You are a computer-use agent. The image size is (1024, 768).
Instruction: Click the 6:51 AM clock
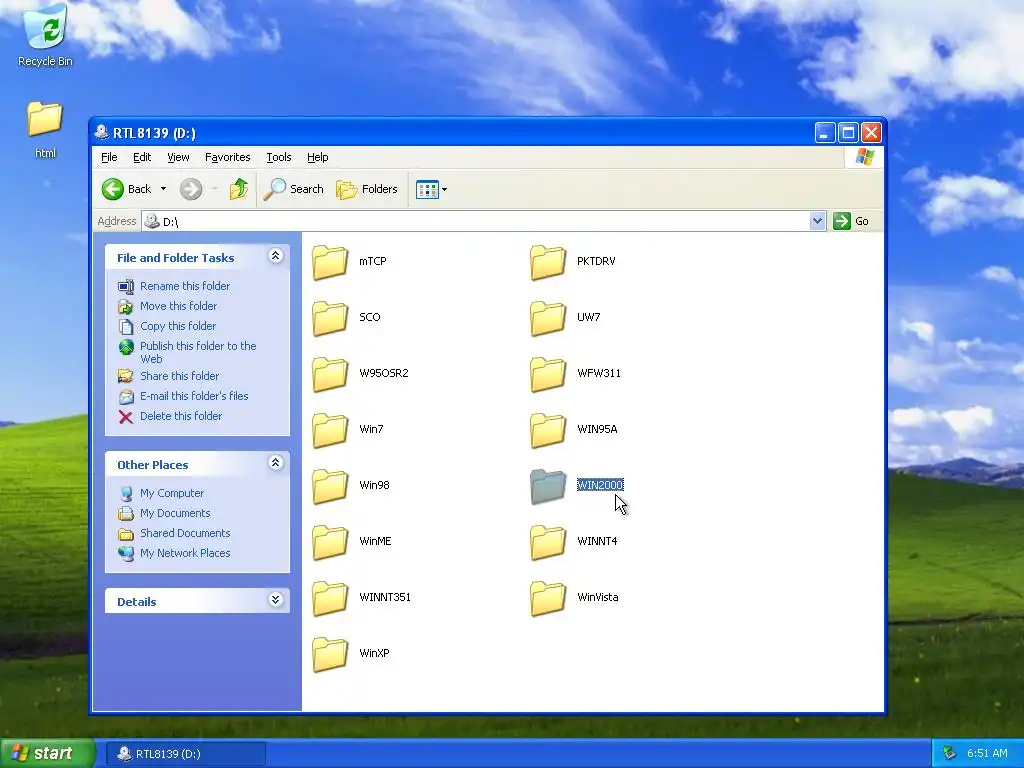[x=987, y=754]
